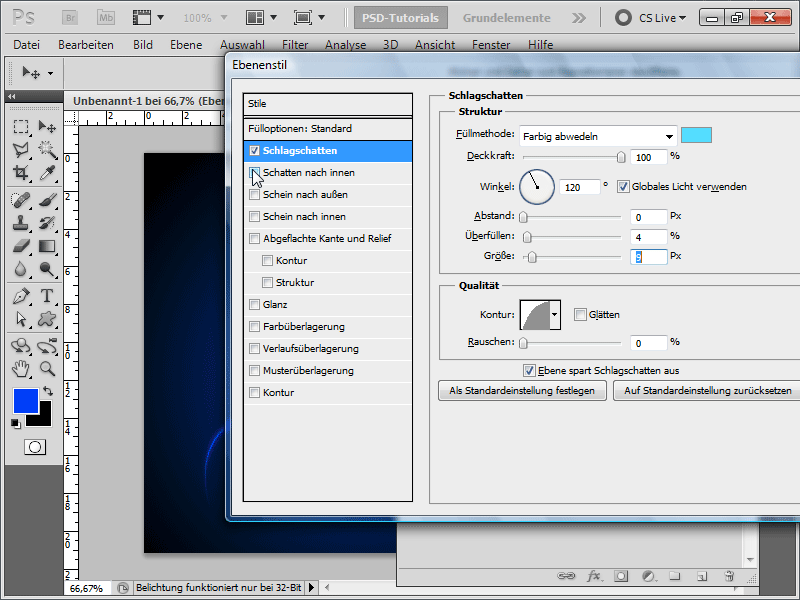
Task: Open the Ebene menu
Action: (x=186, y=45)
